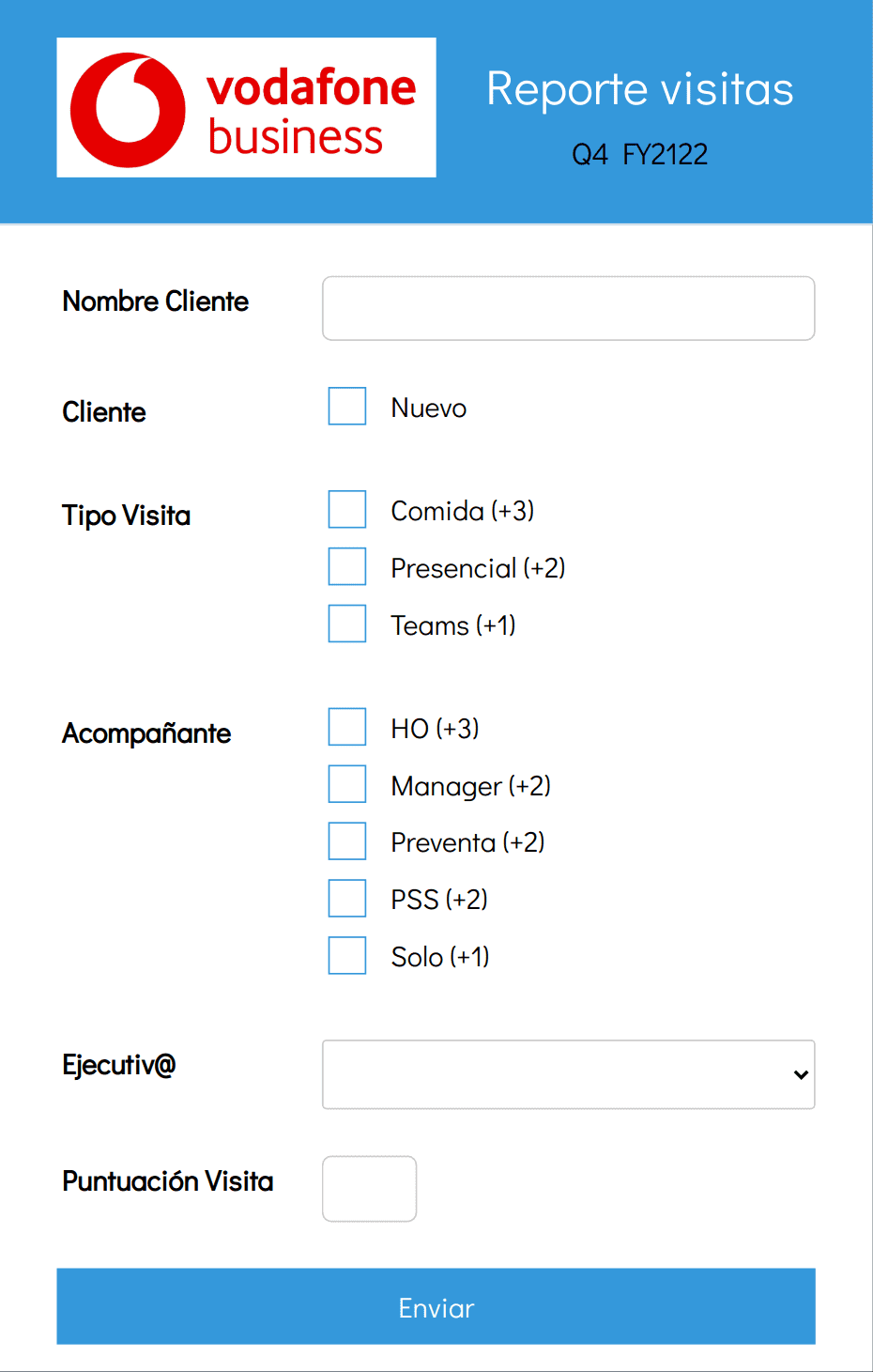Focus the Puntuación Visita score field
The width and height of the screenshot is (873, 1372).
[x=369, y=1189]
